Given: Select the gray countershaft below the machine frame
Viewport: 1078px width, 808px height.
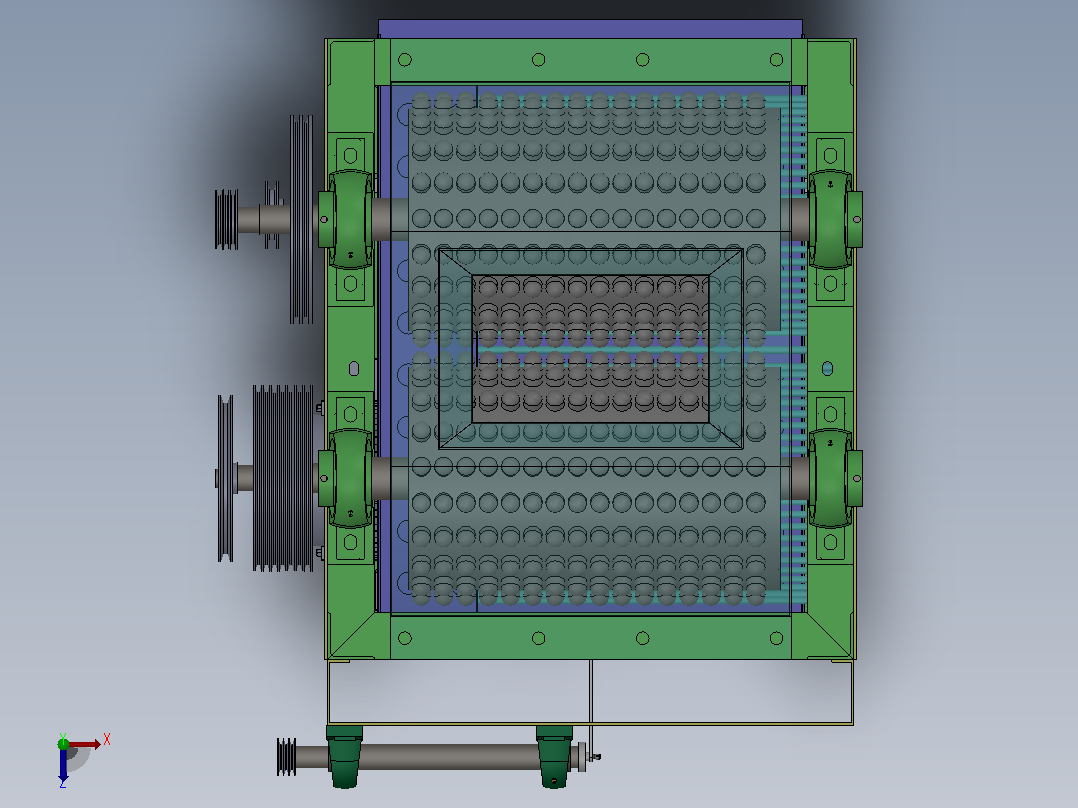Looking at the screenshot, I should (450, 757).
